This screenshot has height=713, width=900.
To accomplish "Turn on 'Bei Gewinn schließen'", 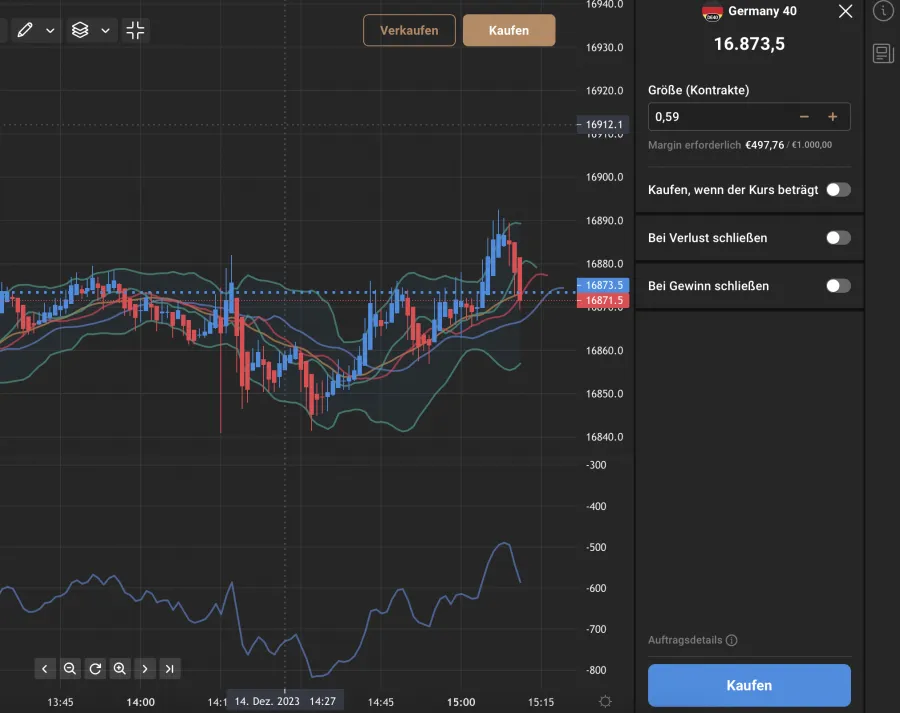I will (839, 286).
